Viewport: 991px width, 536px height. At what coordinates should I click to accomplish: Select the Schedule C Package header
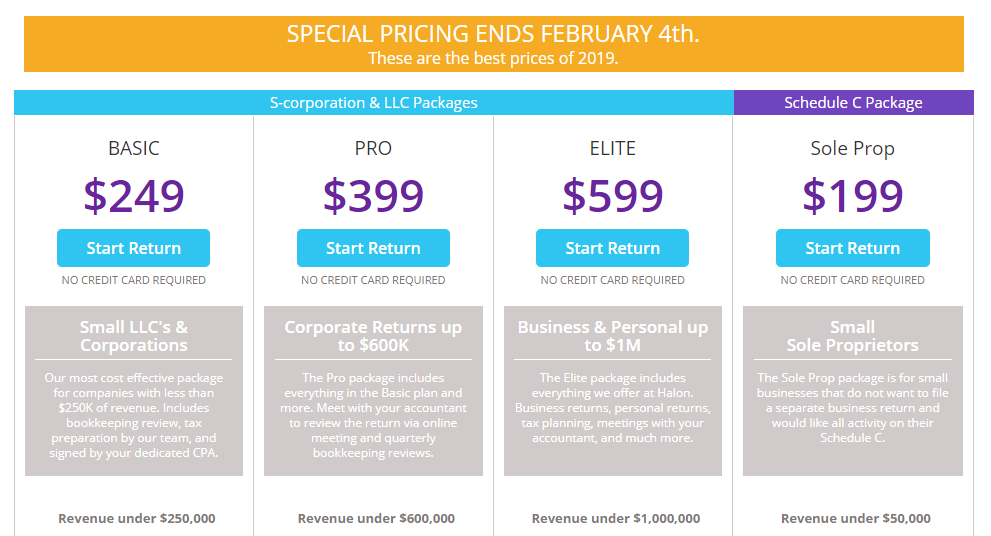853,102
